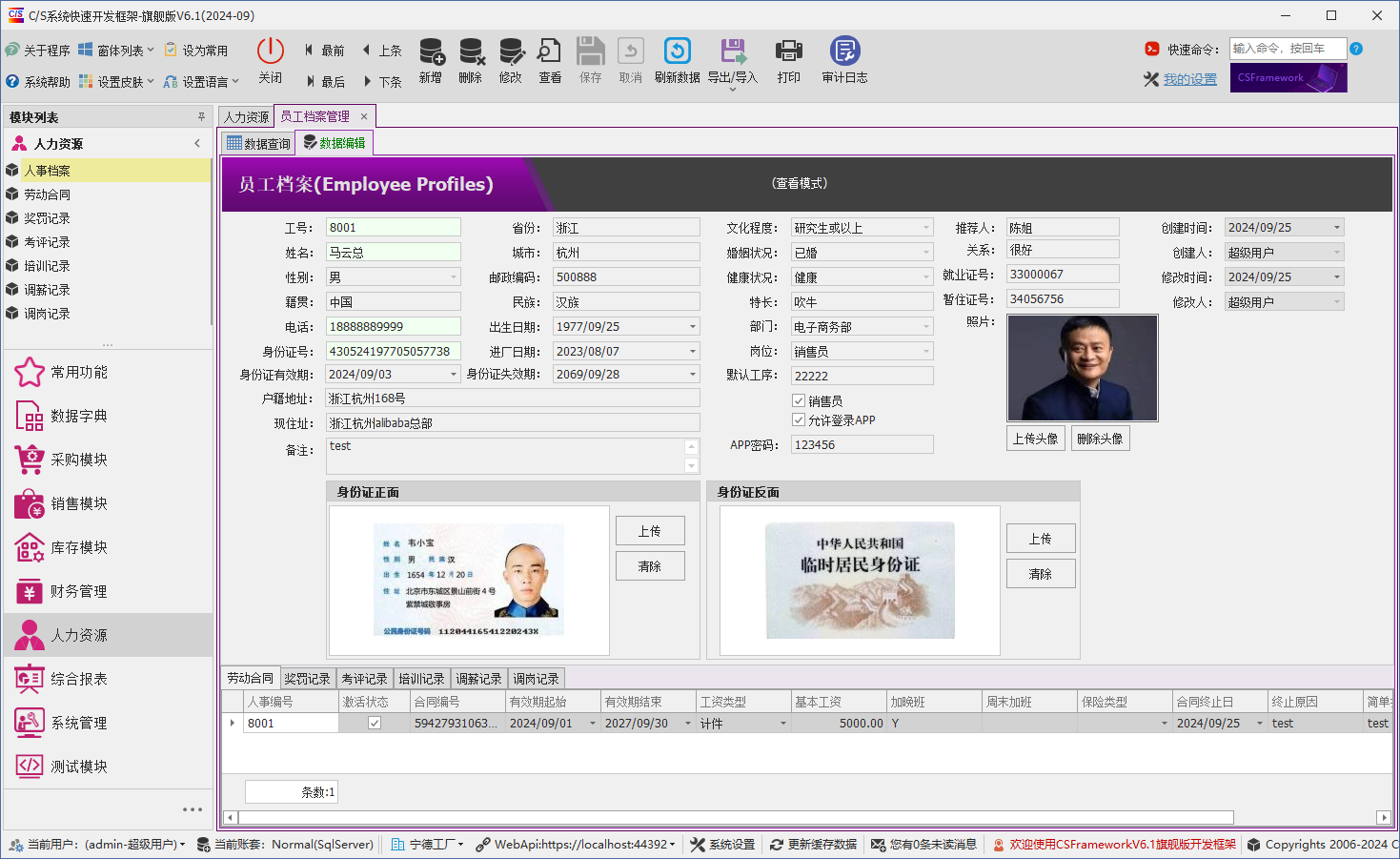
Task: Open Purchase module cart icon
Action: [30, 460]
